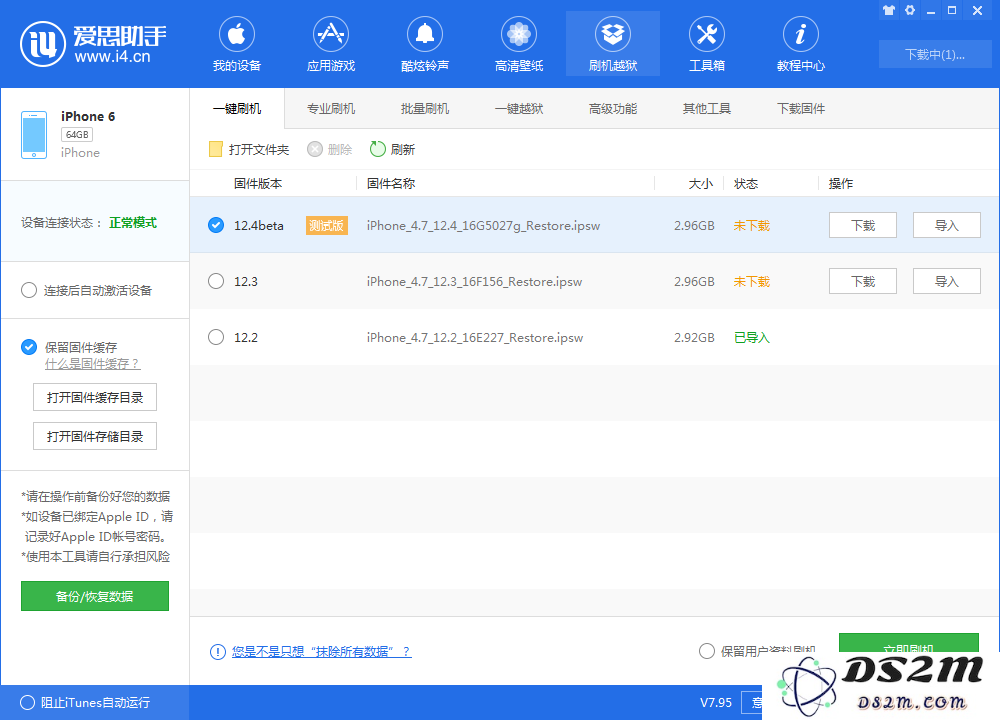Image resolution: width=1000 pixels, height=720 pixels.
Task: Open the 什么是固件缓存？ help link
Action: (92, 364)
